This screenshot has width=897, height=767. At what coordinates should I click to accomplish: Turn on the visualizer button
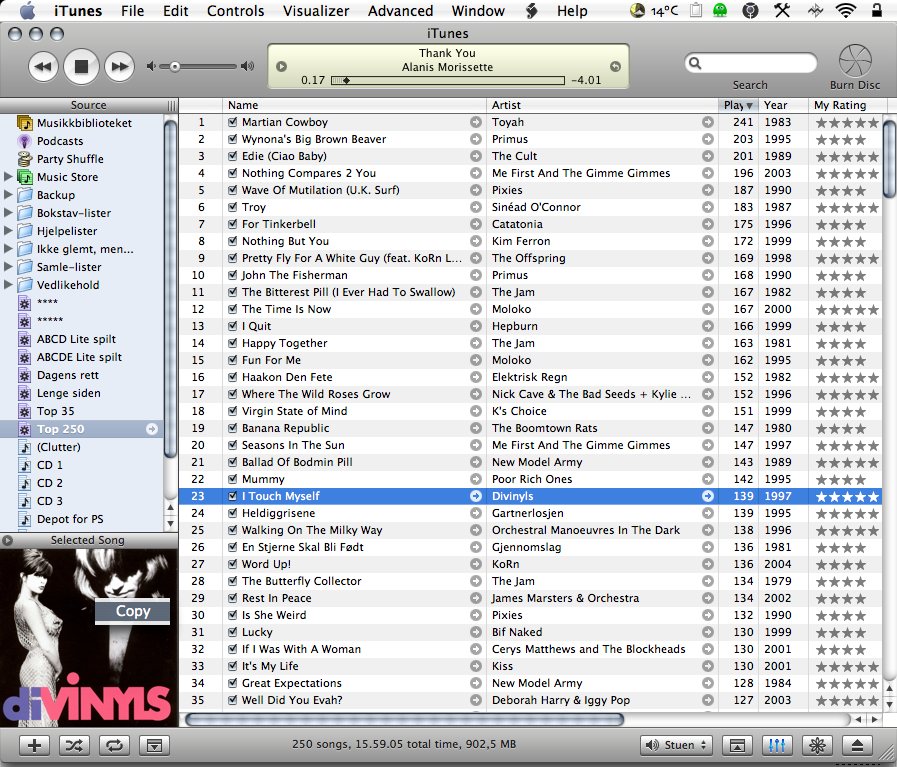(817, 745)
